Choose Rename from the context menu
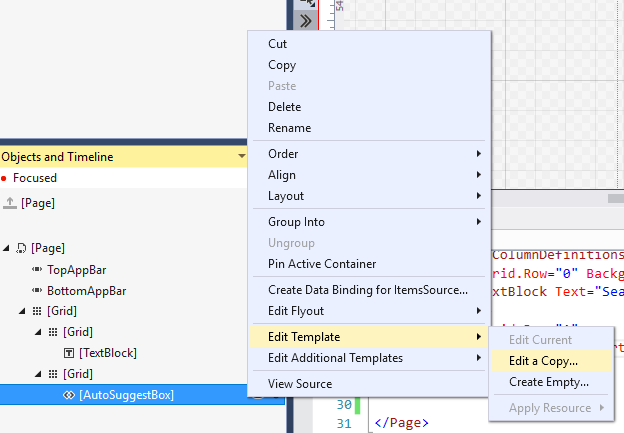This screenshot has height=433, width=624. (x=369, y=128)
